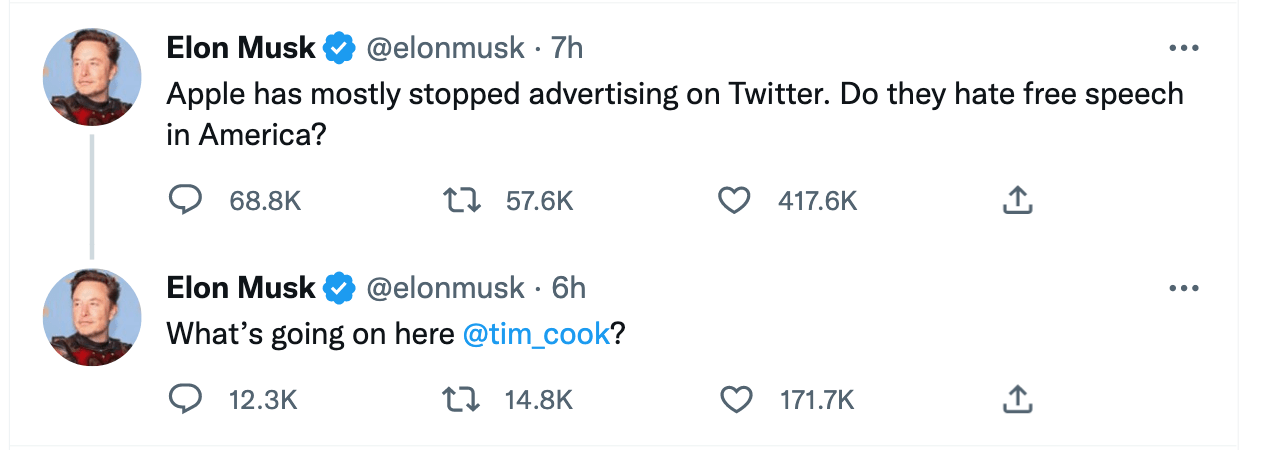The image size is (1284, 450).
Task: Click the 6h timestamp on second tweet
Action: click(x=568, y=289)
